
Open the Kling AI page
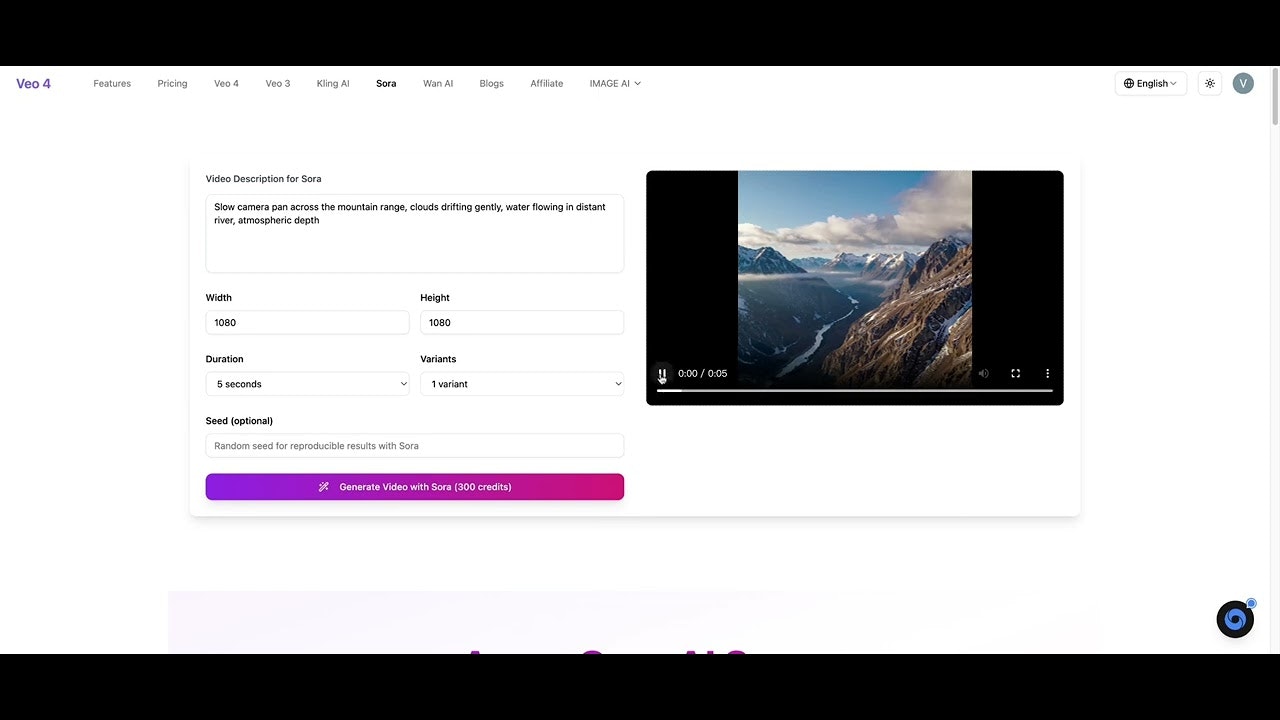point(333,84)
